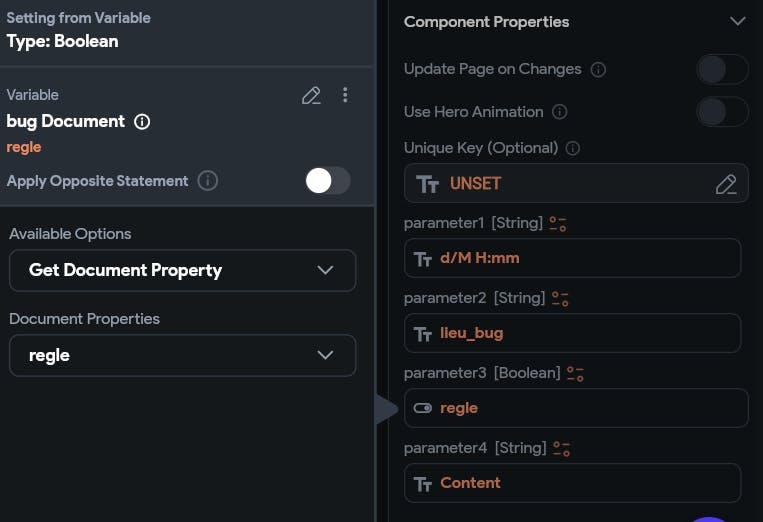763x522 pixels.
Task: Click the edit icon in UNSET key field
Action: click(x=726, y=184)
